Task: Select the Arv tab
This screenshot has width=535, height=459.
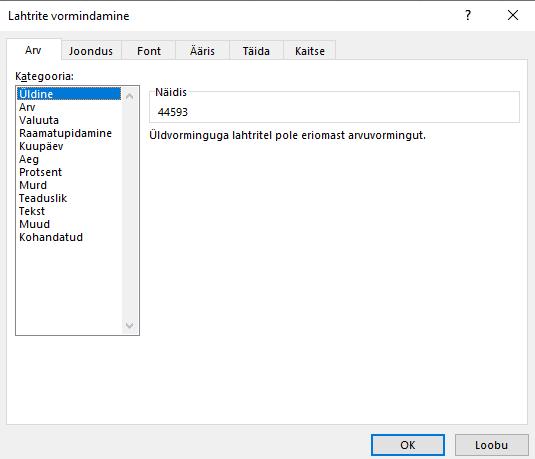Action: 33,50
